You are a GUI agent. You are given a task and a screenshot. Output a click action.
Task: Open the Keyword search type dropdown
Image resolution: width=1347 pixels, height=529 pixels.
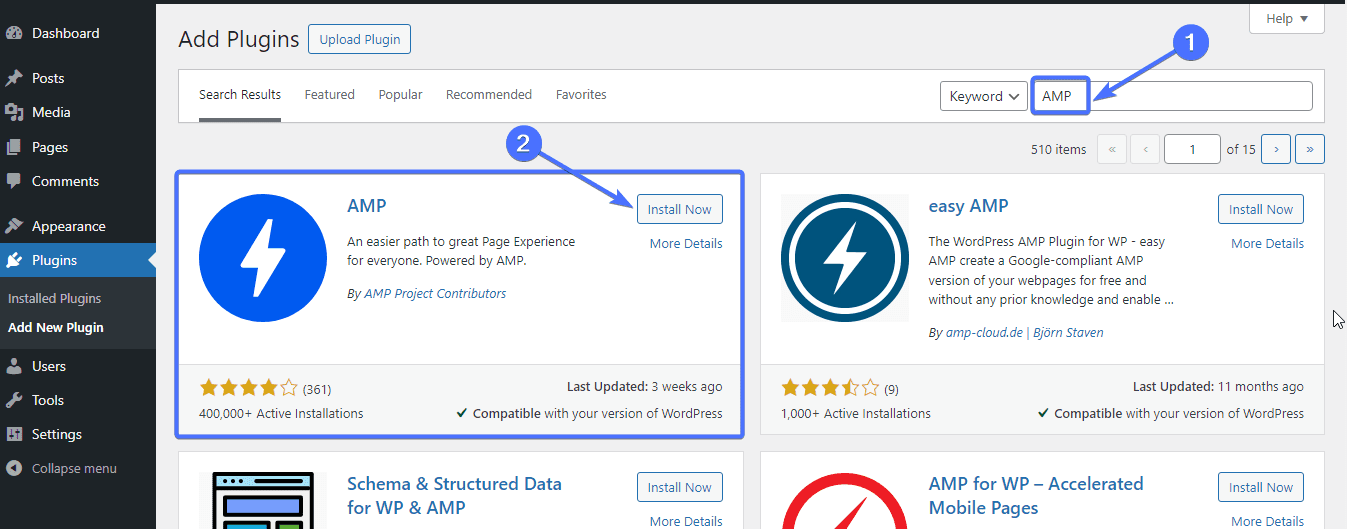[x=984, y=96]
